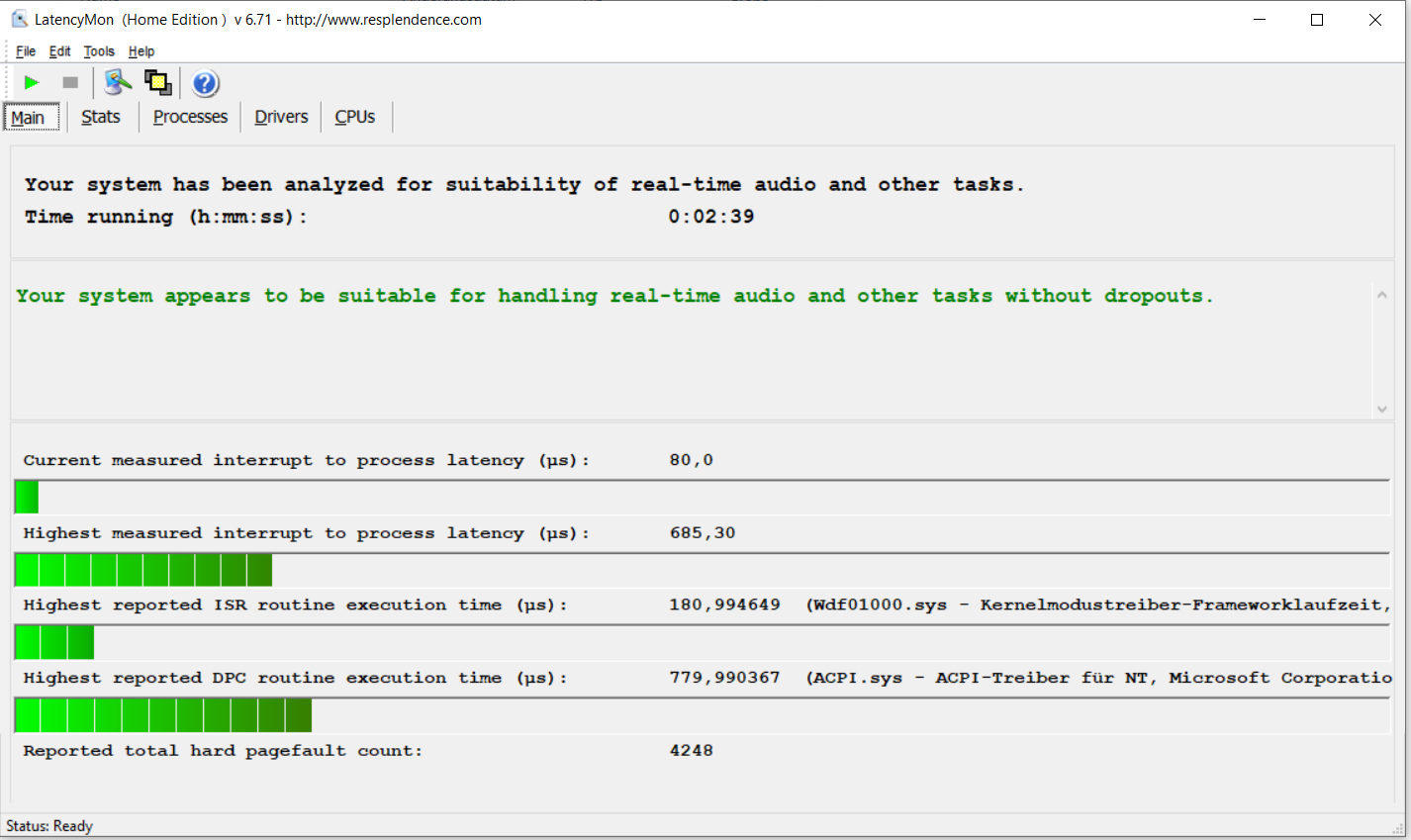Click the current latency value 80,0
1411x840 pixels.
point(692,460)
